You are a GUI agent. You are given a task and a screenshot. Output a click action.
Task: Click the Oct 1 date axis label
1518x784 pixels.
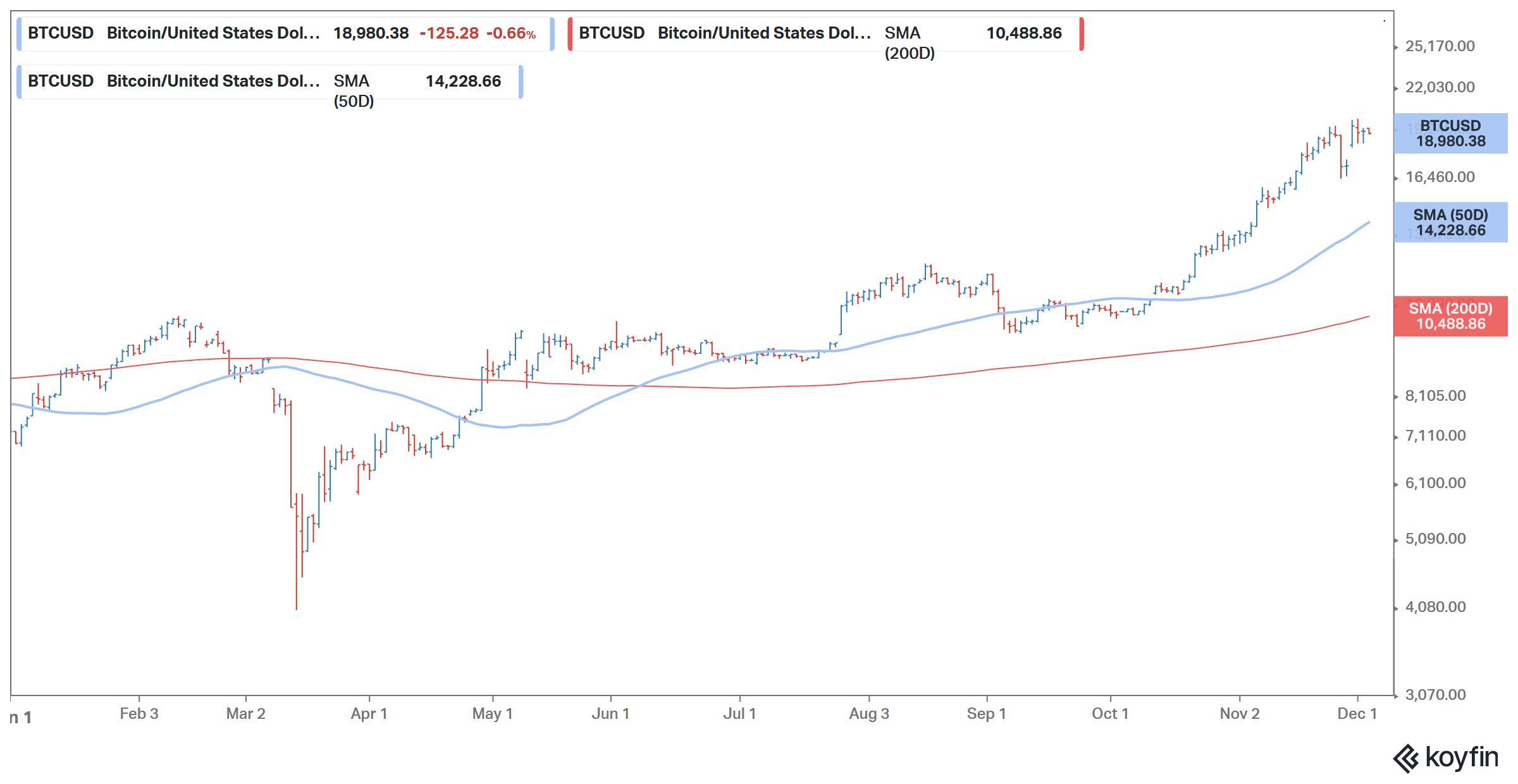click(1110, 714)
